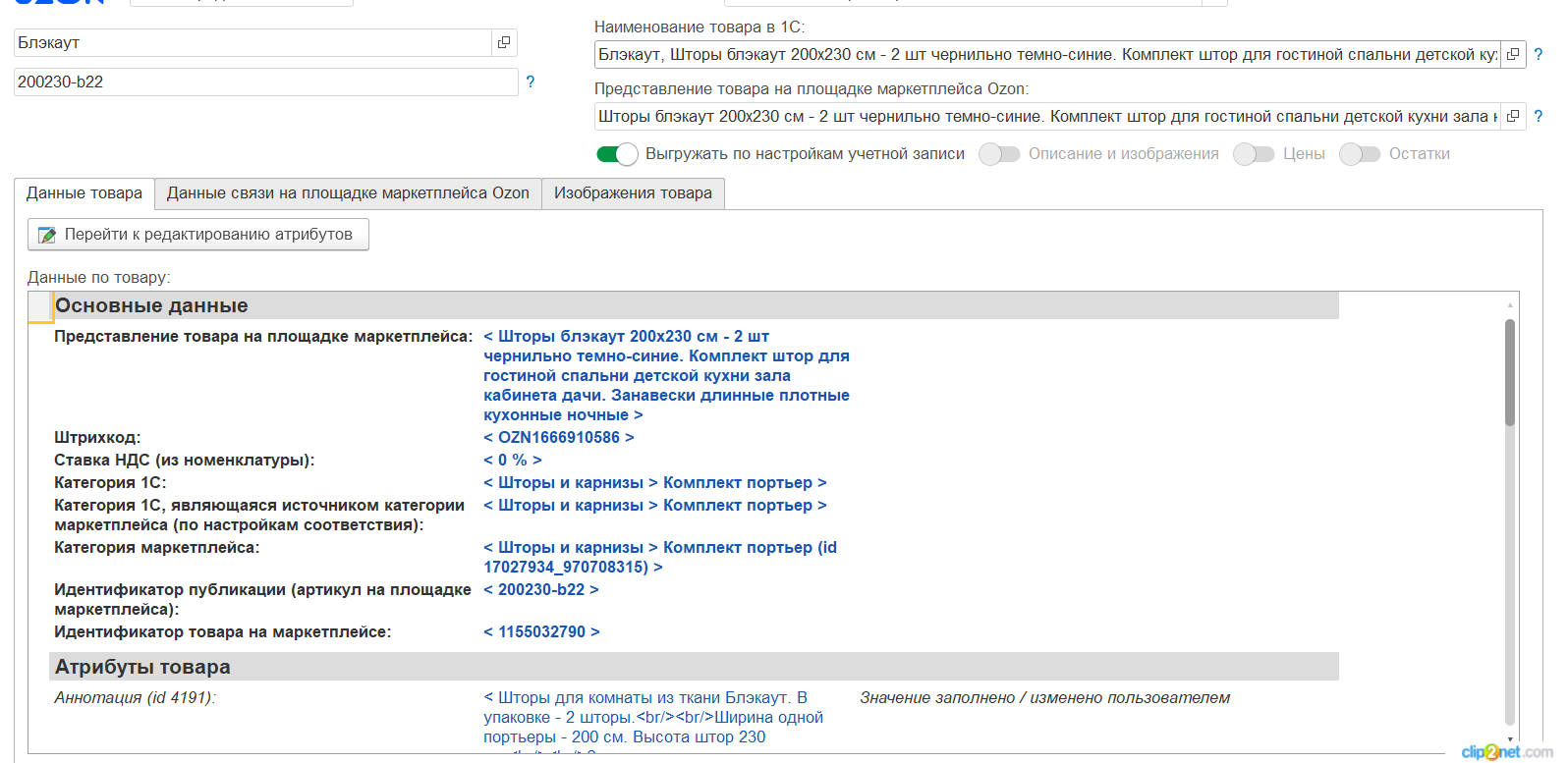Click the scroll up arrow in data panel
Viewport: 1568px width, 763px height.
1510,305
